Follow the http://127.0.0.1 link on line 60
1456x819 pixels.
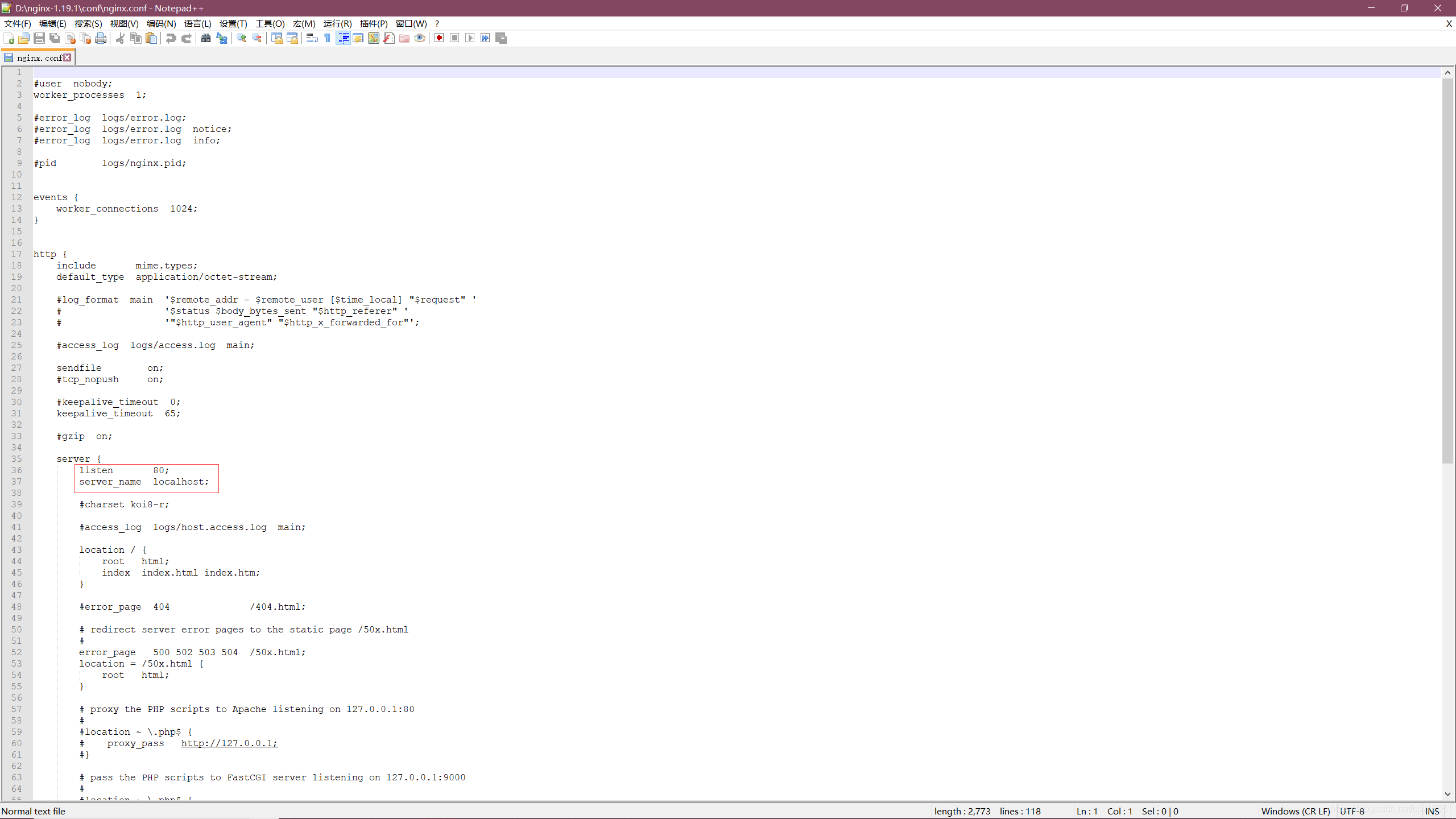coord(229,743)
